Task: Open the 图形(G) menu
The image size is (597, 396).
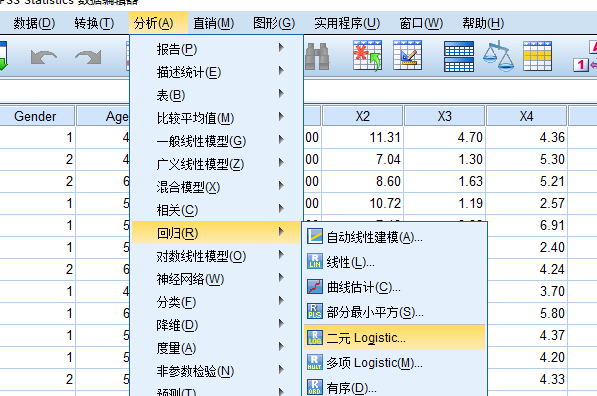Action: [274, 24]
